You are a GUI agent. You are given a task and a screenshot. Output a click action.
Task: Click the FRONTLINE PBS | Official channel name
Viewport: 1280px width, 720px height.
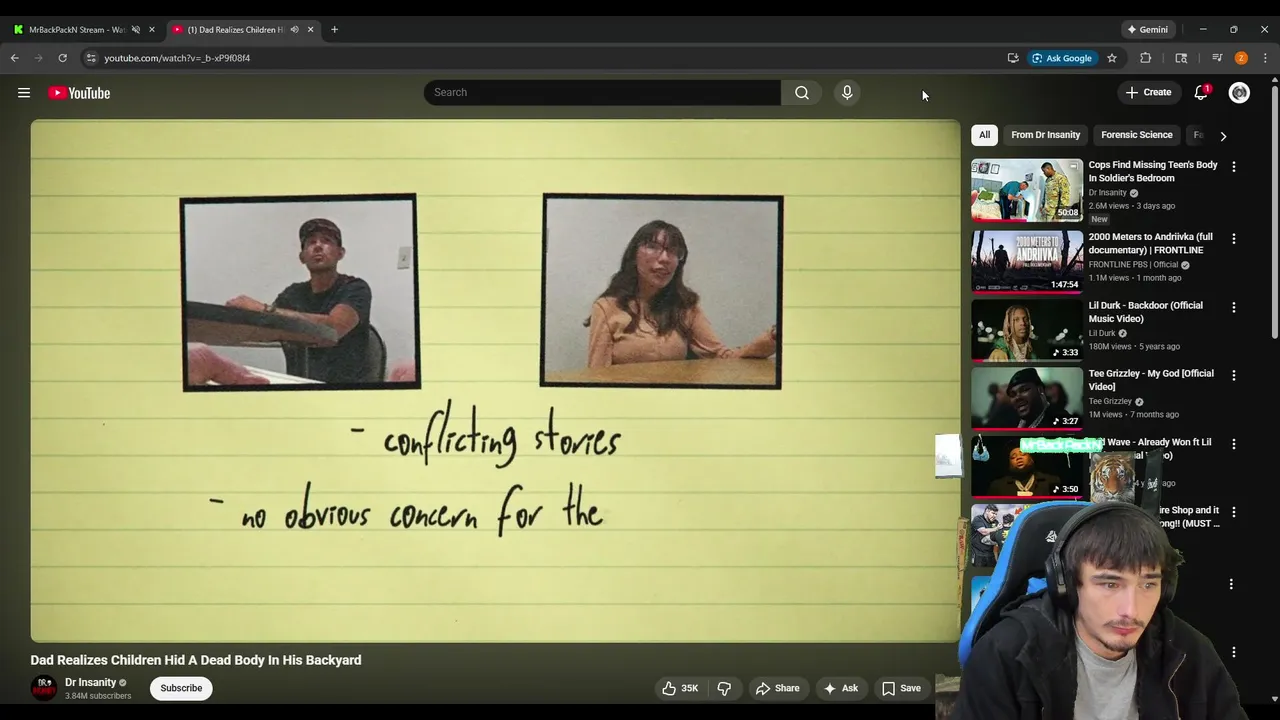[x=1133, y=265]
